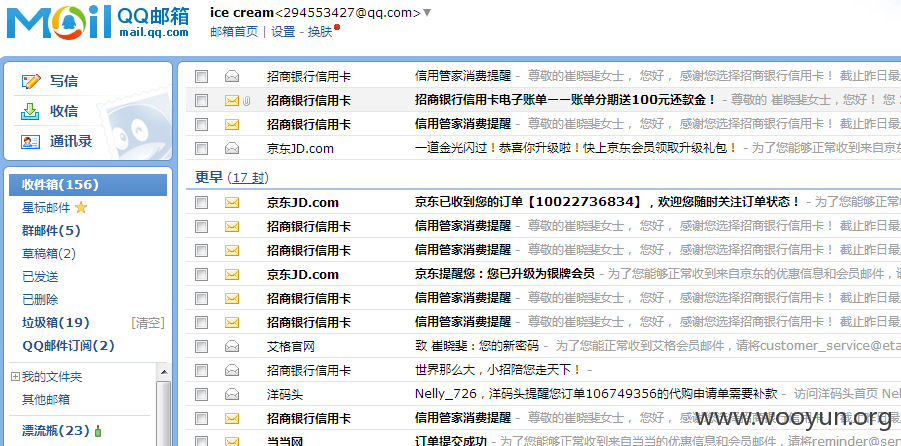This screenshot has height=446, width=901.
Task: Click sender name 洋码头
Action: point(284,394)
